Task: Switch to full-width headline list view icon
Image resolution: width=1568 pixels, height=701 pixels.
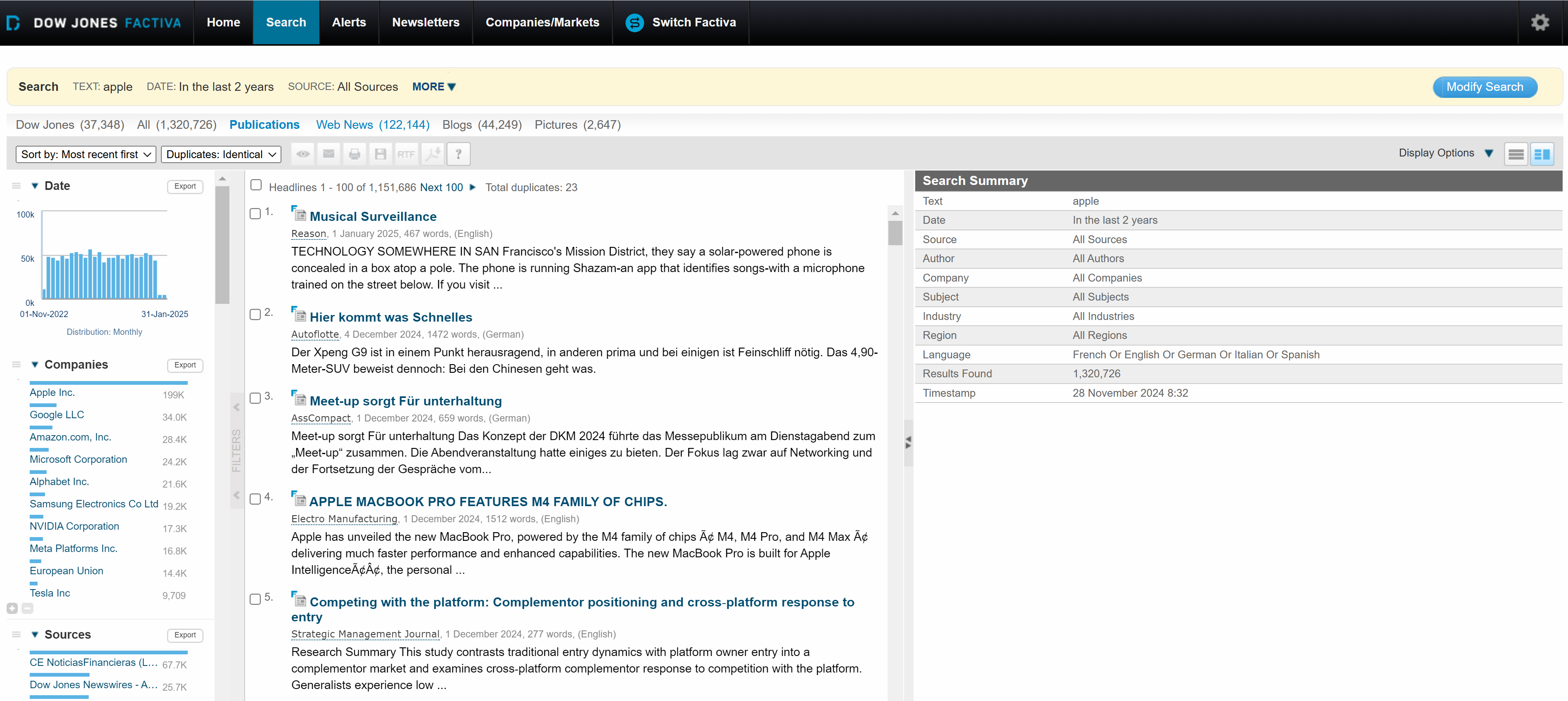Action: click(1516, 154)
